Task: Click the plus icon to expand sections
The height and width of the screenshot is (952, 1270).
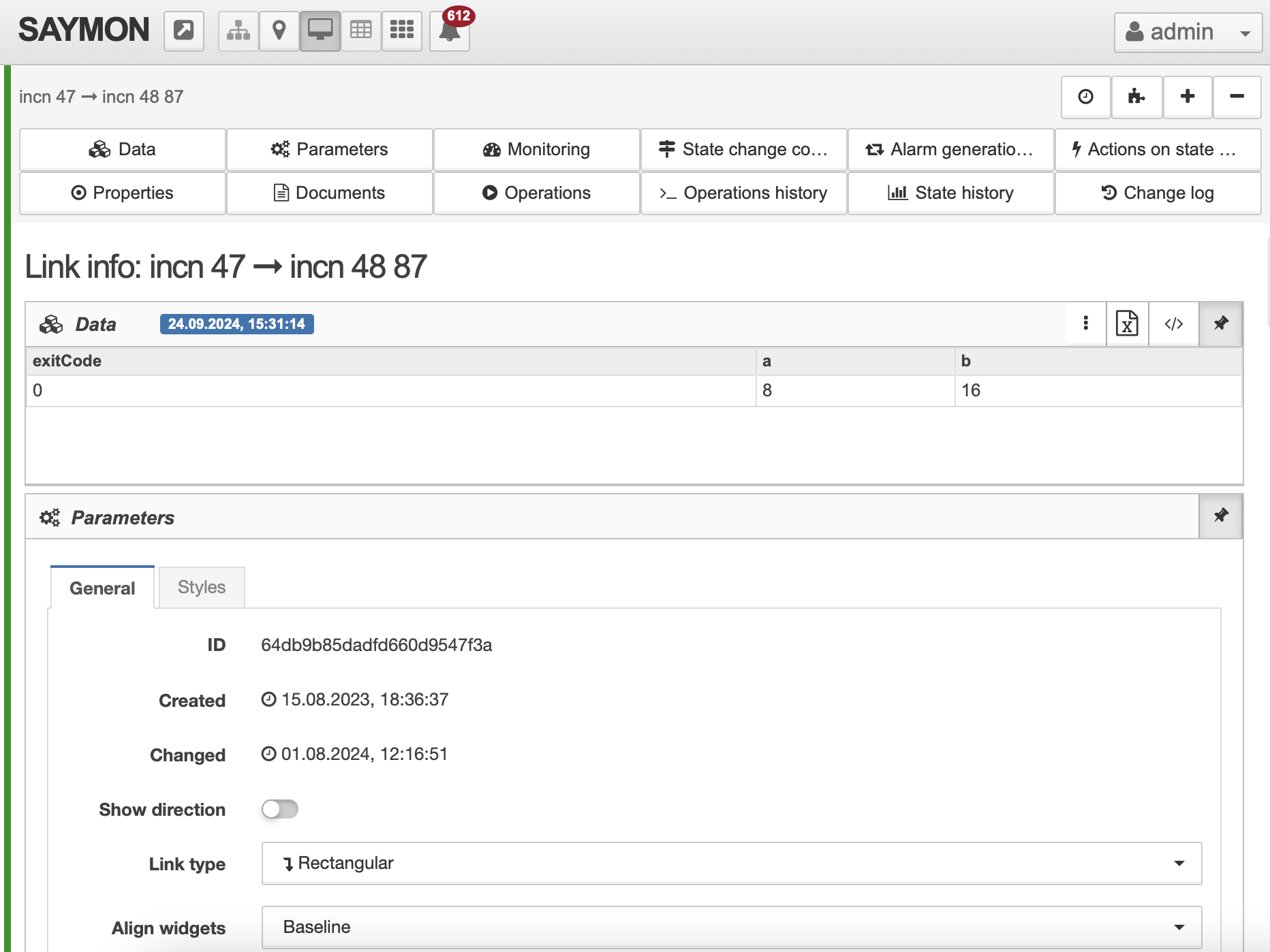Action: point(1188,97)
